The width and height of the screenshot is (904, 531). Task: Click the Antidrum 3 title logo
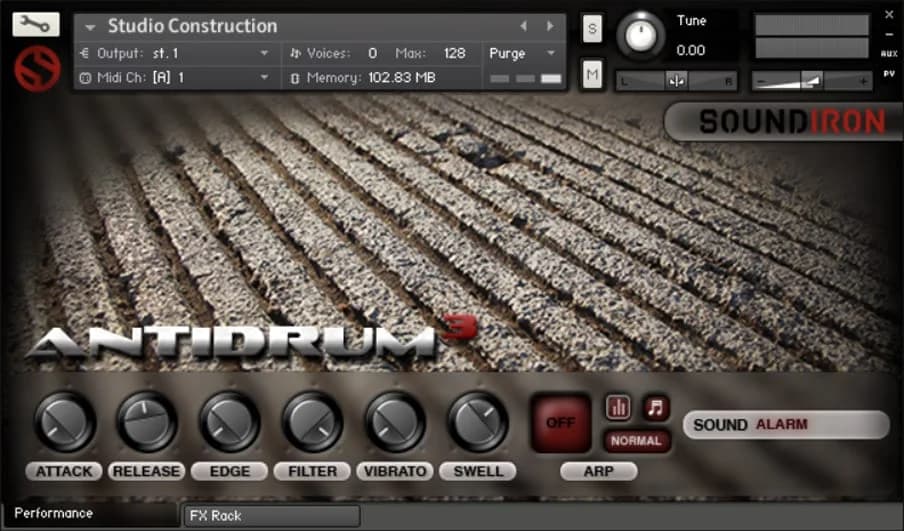pyautogui.click(x=251, y=337)
